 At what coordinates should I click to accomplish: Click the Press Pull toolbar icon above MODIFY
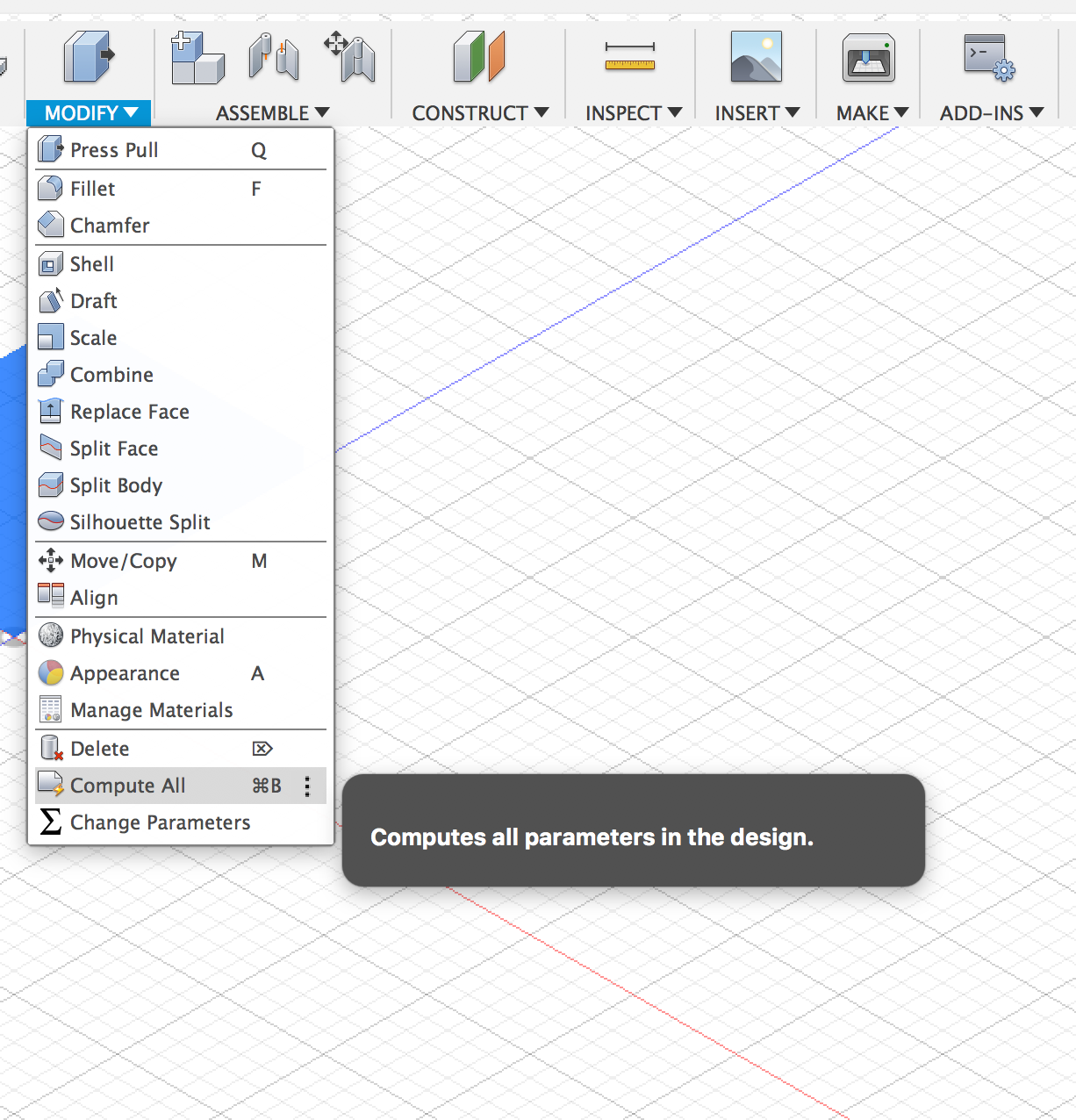(89, 57)
